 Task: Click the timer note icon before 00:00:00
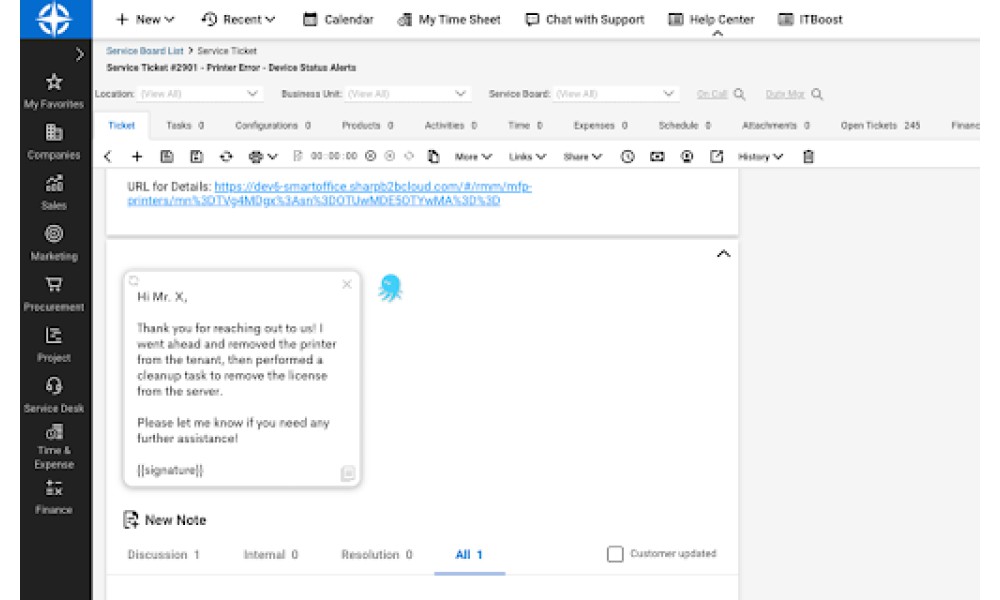(x=298, y=156)
